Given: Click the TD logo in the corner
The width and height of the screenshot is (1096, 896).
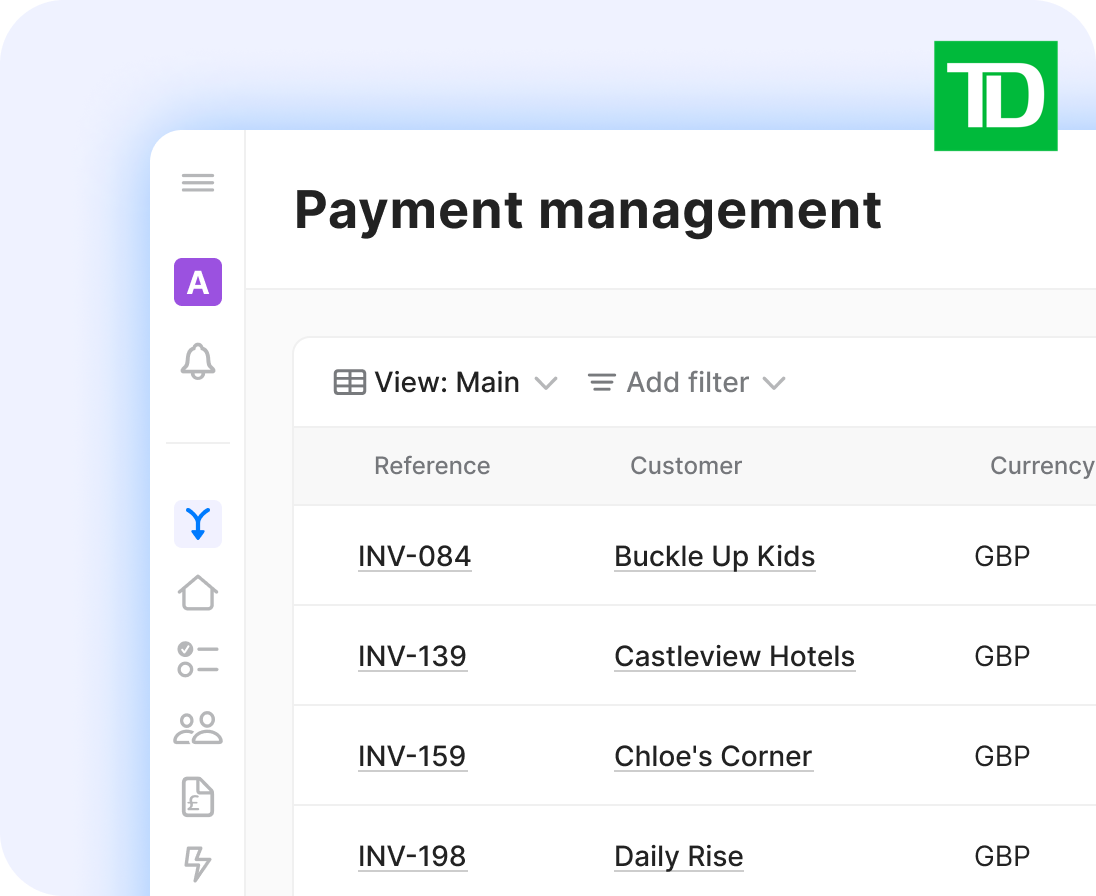Looking at the screenshot, I should point(995,95).
